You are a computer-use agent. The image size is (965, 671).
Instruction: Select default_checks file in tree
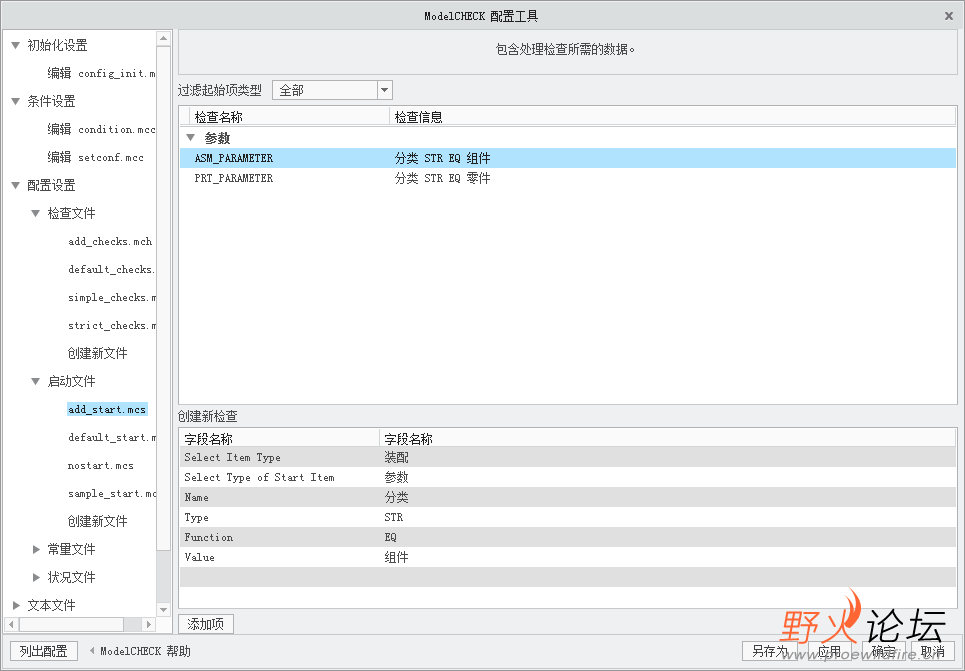[111, 270]
